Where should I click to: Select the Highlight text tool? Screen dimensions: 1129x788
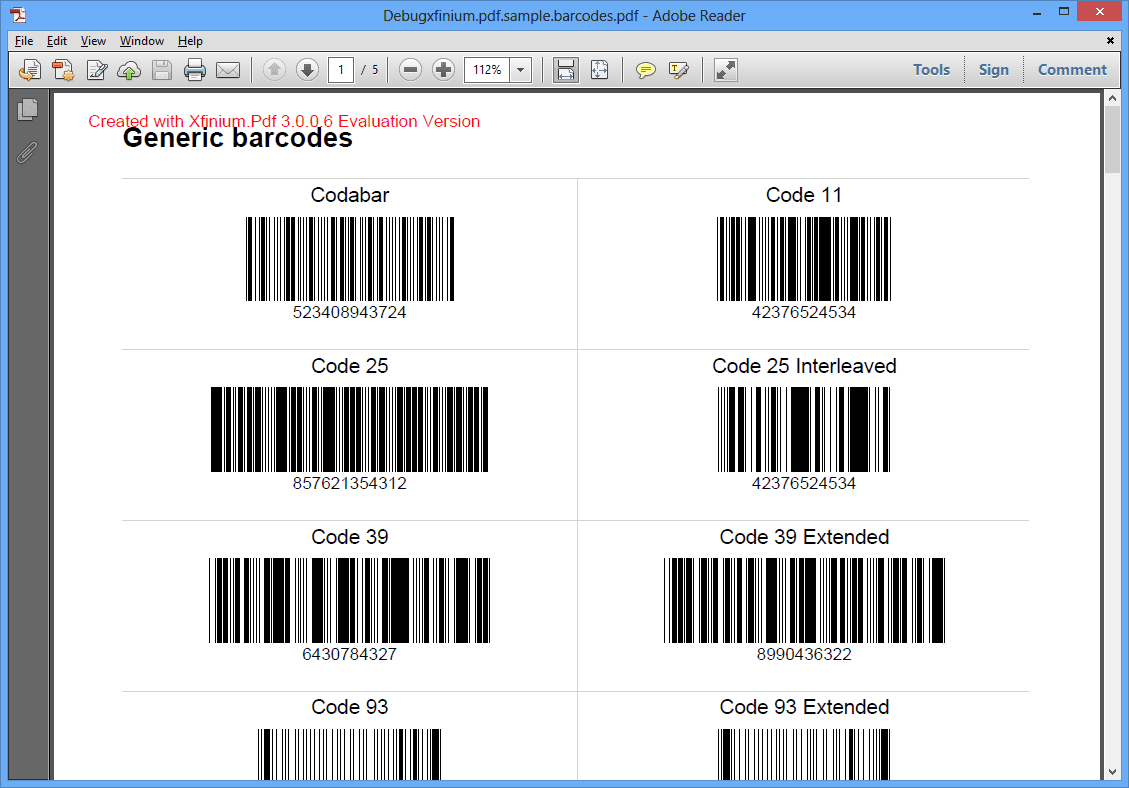point(679,70)
